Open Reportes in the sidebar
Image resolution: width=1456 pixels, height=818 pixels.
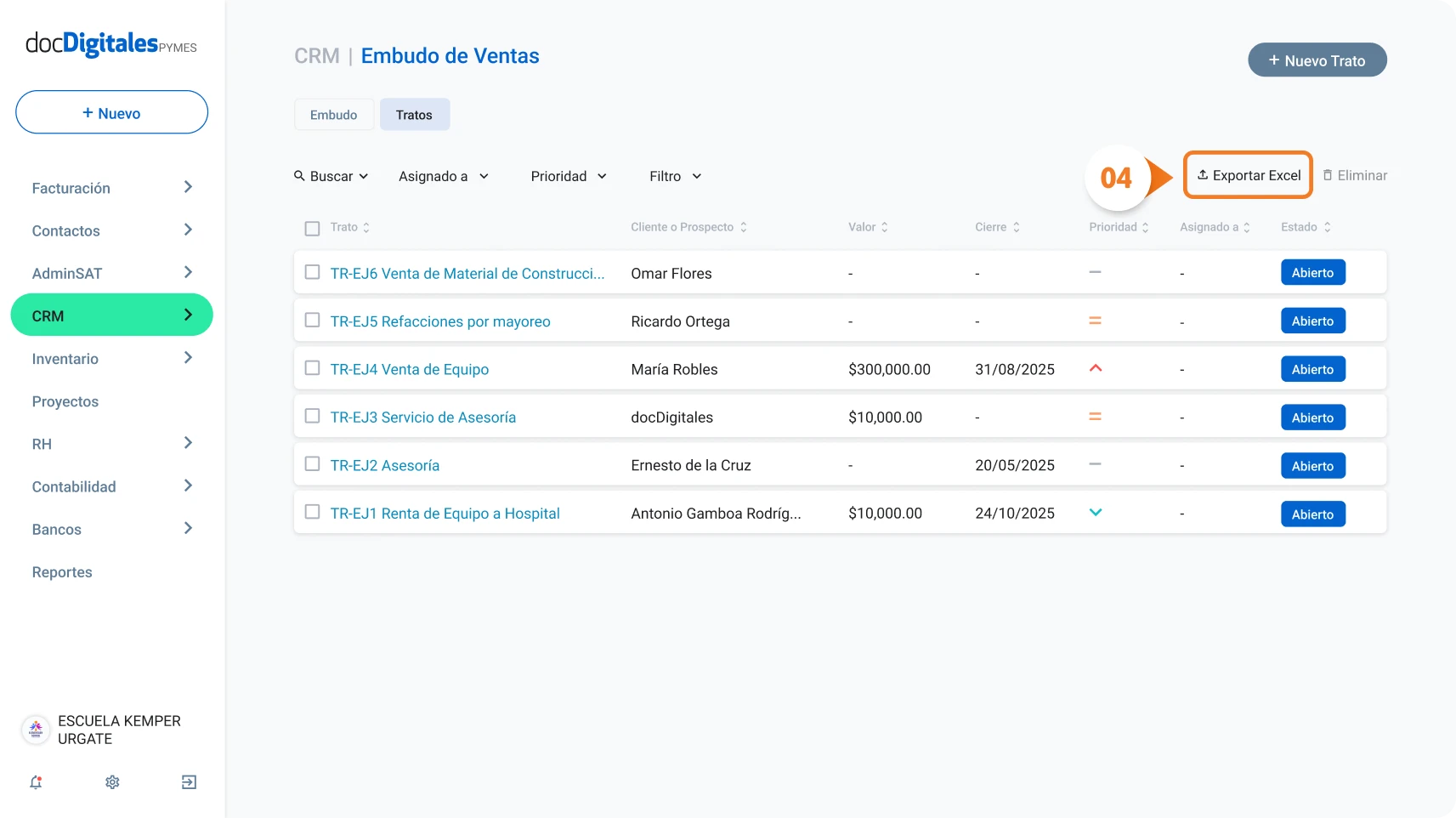(x=62, y=572)
